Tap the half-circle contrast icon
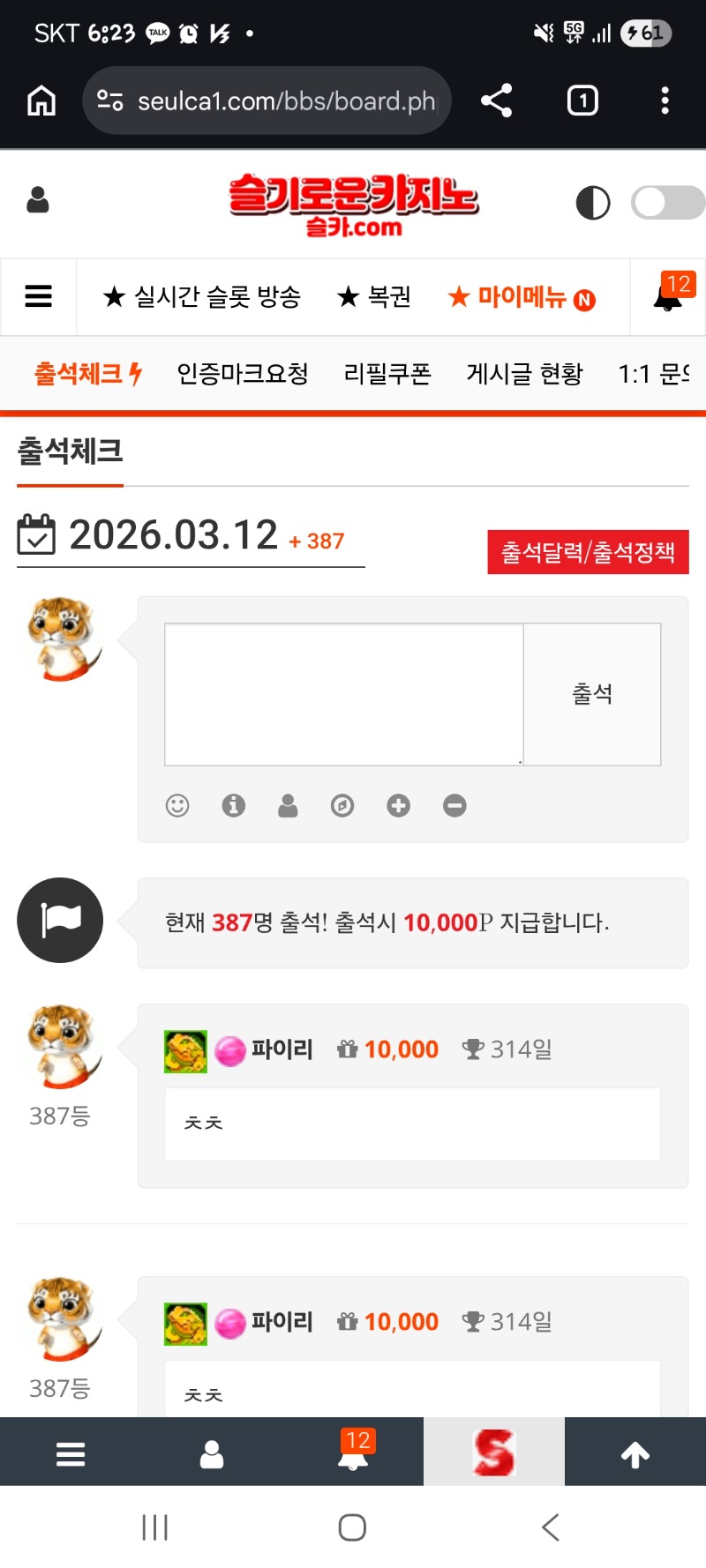Viewport: 706px width, 1568px height. [x=593, y=202]
